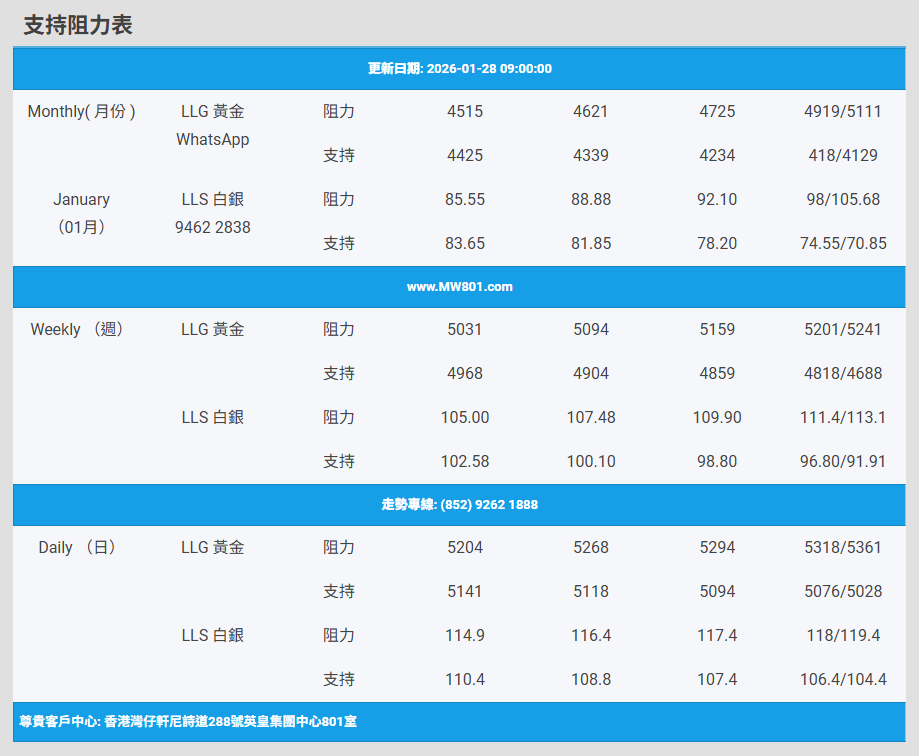Select monthly silver resistance value 88.88
Screen dimensions: 919x756
591,200
